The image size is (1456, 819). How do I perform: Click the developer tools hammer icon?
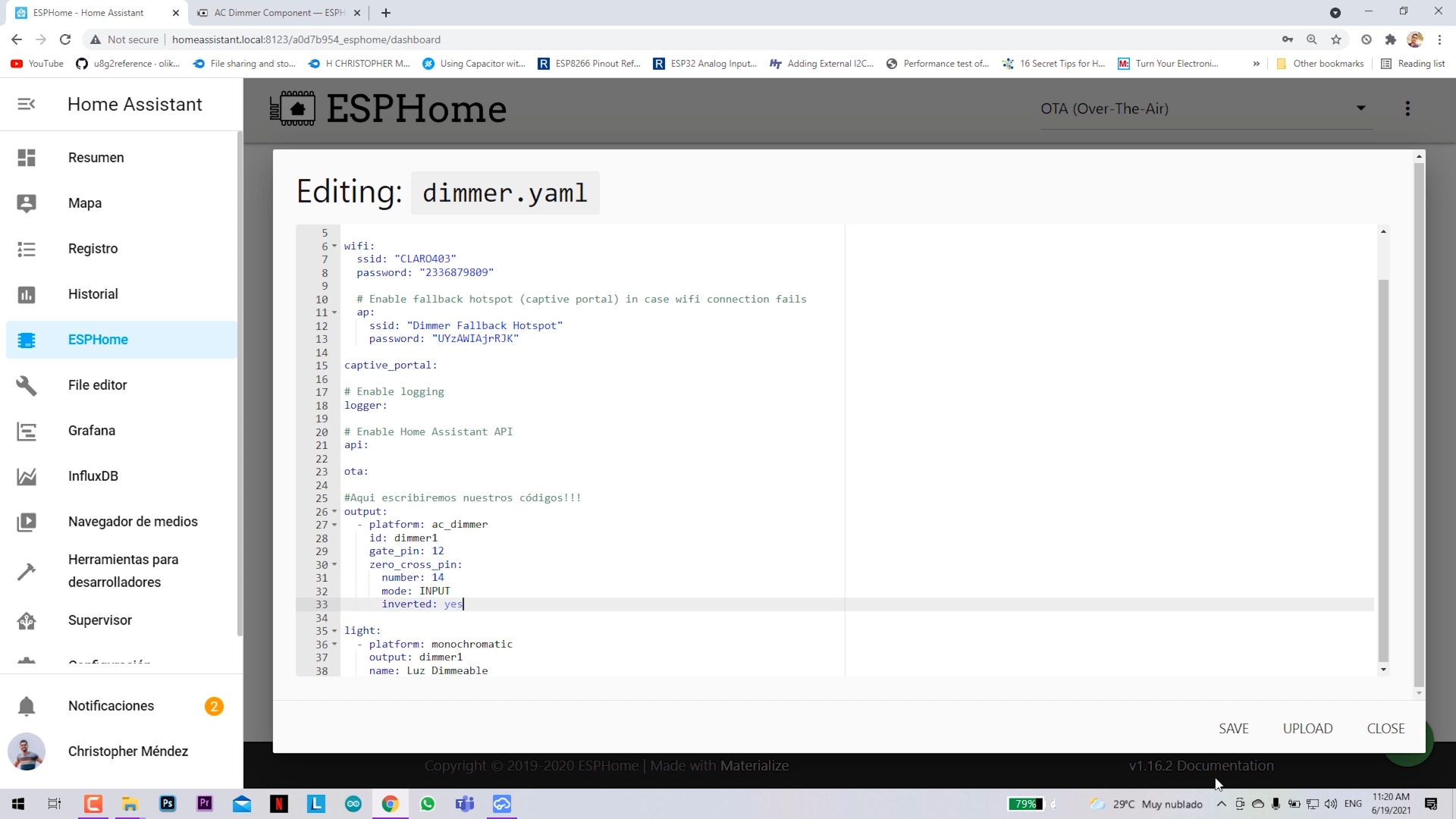(27, 571)
